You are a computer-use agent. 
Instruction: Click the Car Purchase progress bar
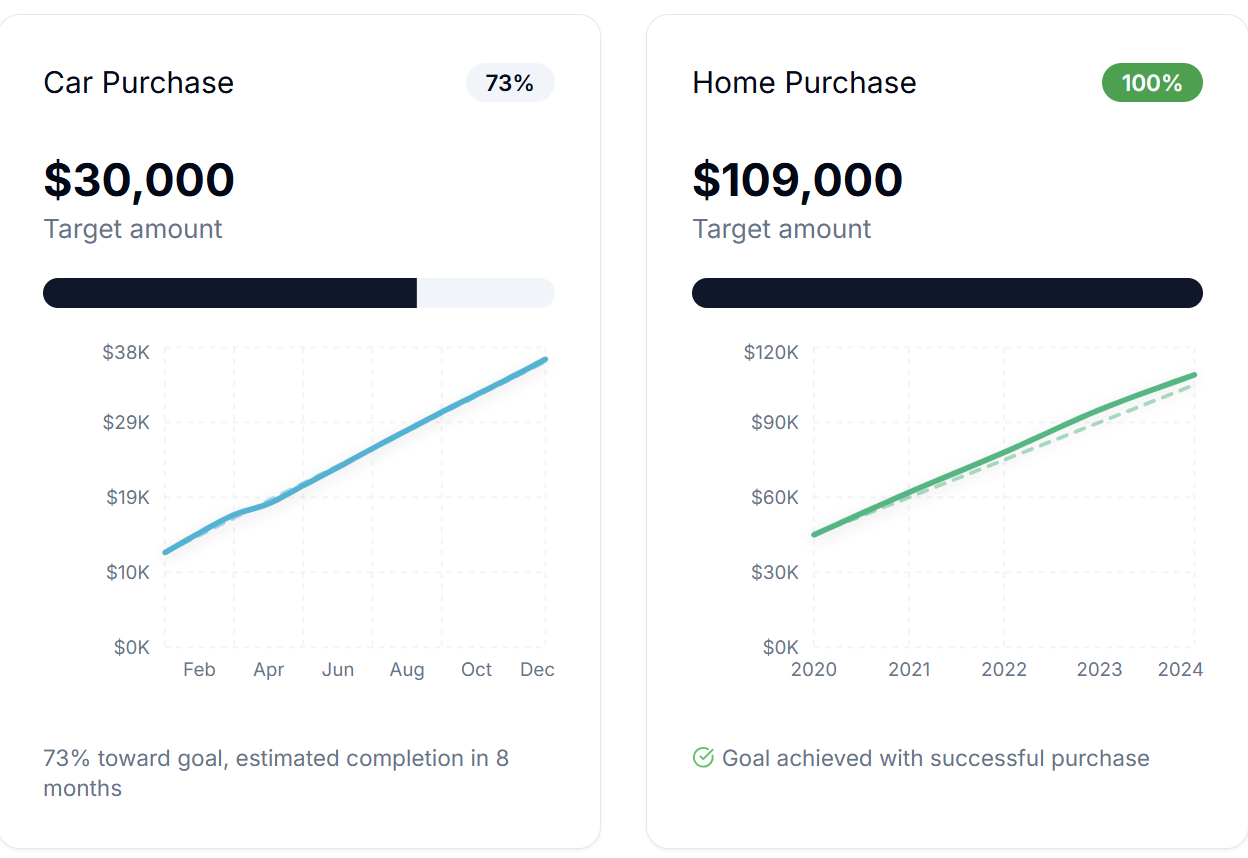point(298,292)
